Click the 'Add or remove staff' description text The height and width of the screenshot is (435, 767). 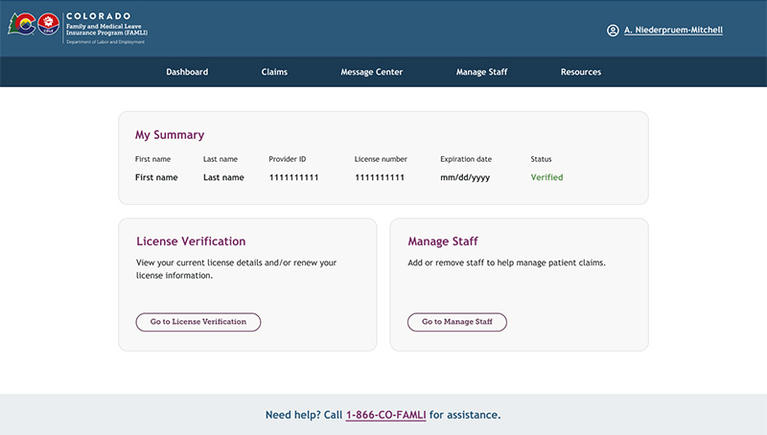(x=507, y=263)
